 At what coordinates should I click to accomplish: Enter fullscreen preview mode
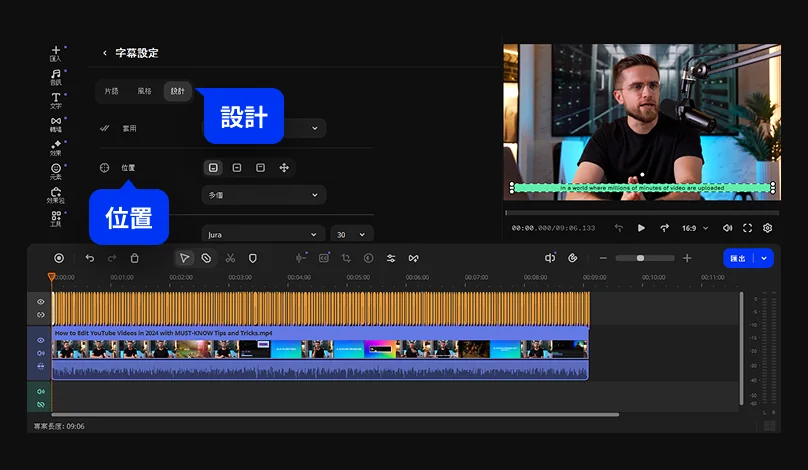pyautogui.click(x=747, y=228)
